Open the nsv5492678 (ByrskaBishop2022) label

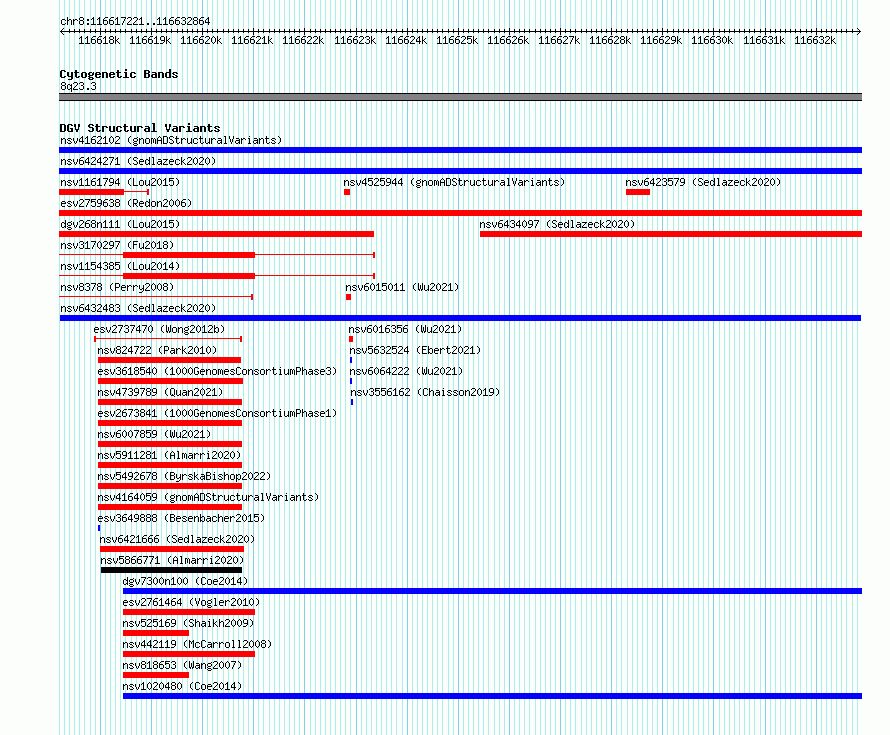pos(184,476)
